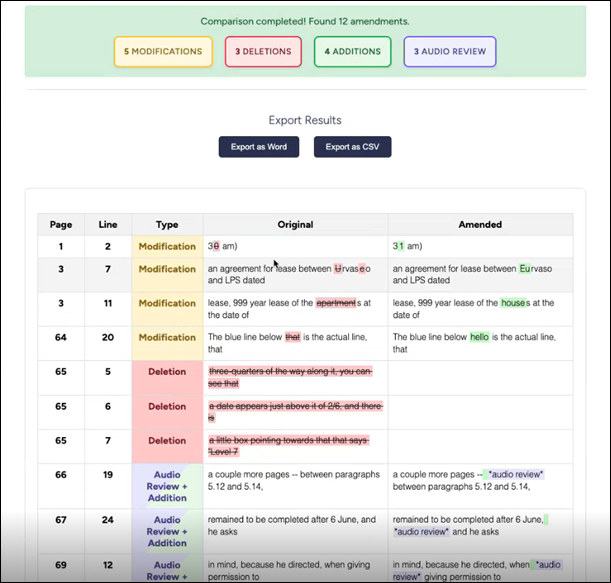This screenshot has width=611, height=583.
Task: Click line number 20 cell
Action: pyautogui.click(x=108, y=343)
